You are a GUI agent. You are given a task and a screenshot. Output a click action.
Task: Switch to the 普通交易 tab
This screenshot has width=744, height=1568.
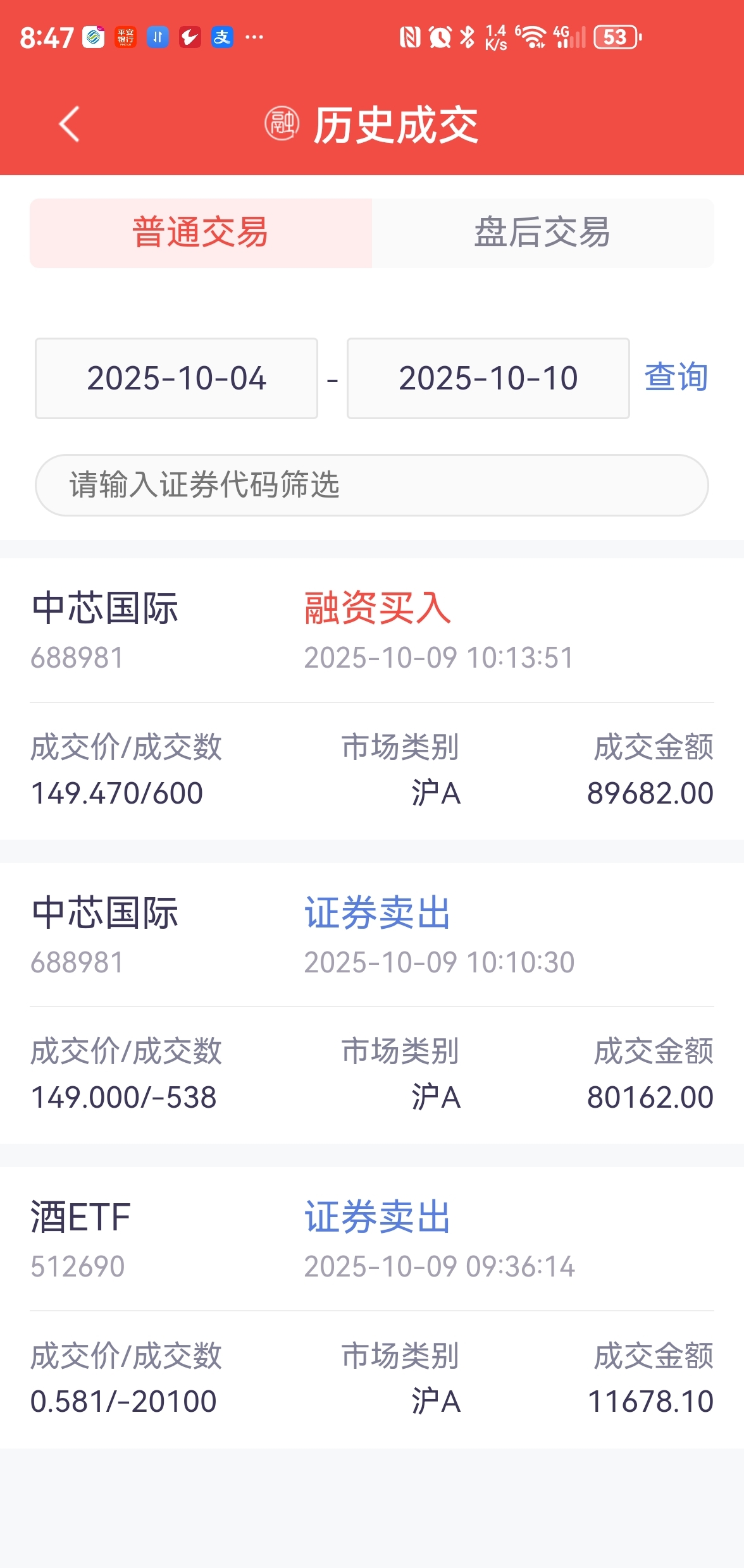tap(201, 233)
